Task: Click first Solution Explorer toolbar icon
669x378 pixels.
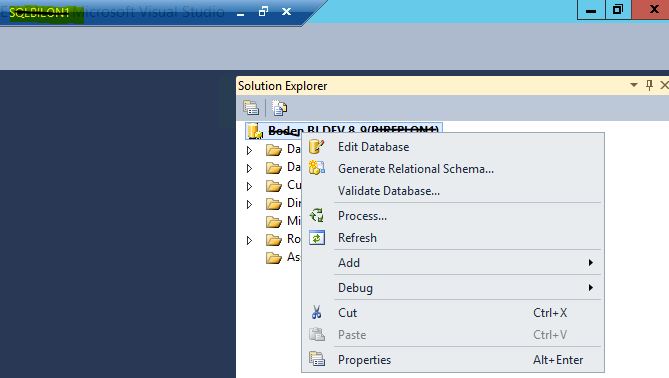Action: (x=251, y=108)
